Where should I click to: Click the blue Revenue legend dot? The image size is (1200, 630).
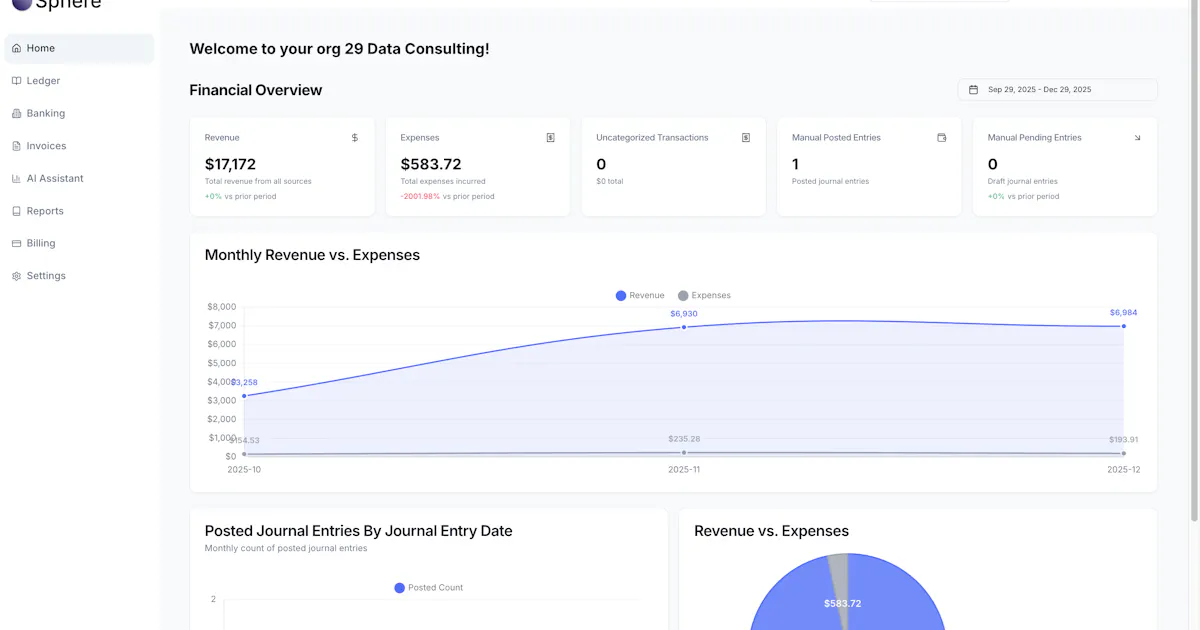[x=621, y=295]
